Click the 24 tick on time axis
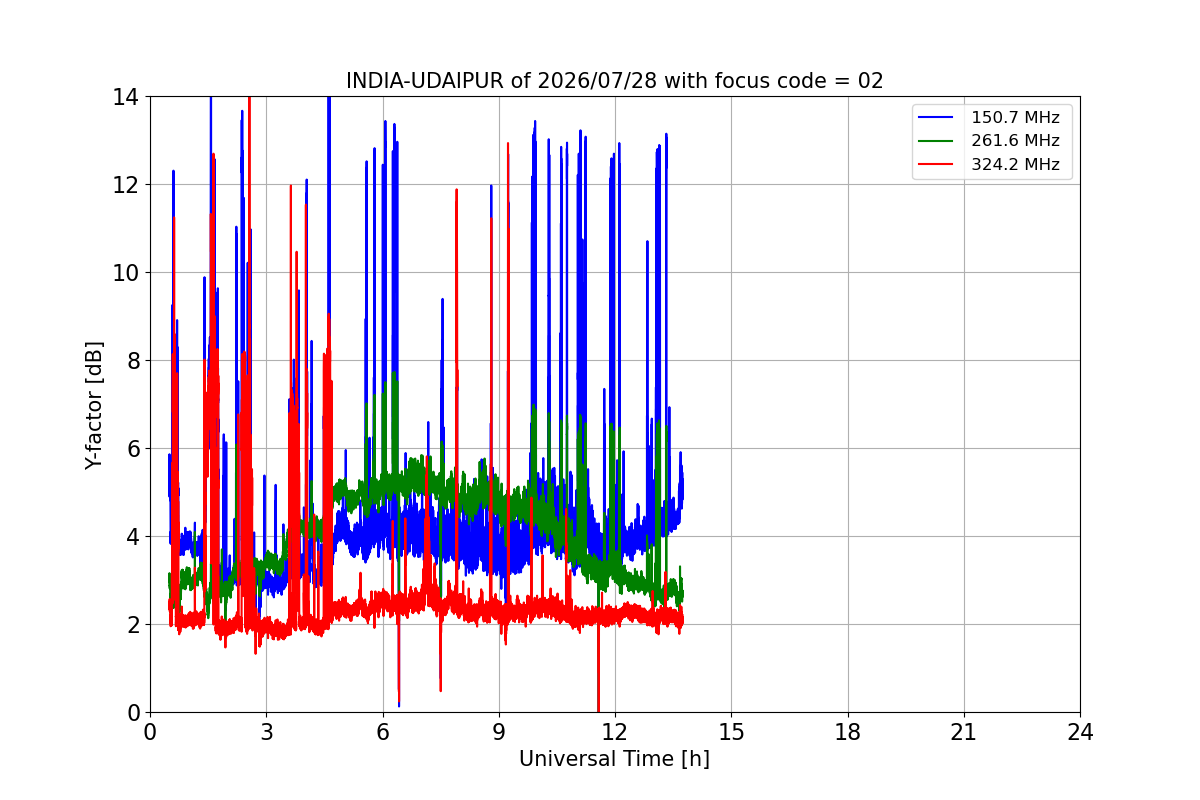The image size is (1200, 800). point(1080,732)
